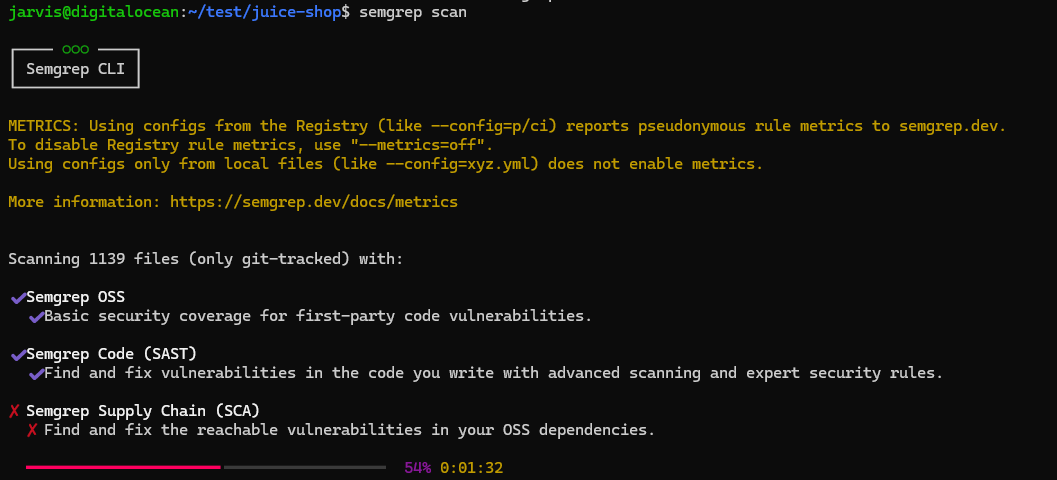
Task: Open the semgrep.dev/docs/metrics link
Action: (313, 202)
